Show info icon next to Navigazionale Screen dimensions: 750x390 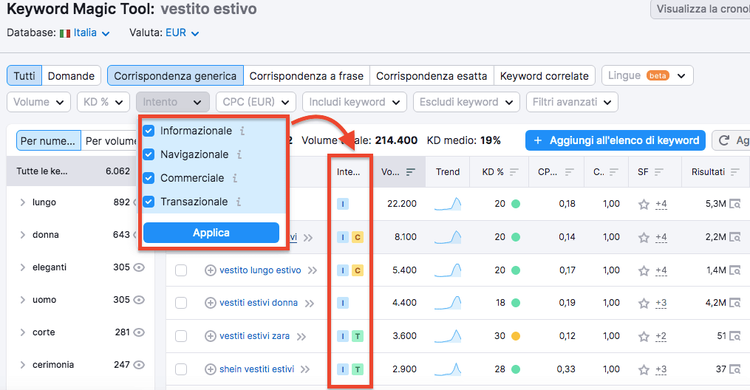tap(239, 155)
